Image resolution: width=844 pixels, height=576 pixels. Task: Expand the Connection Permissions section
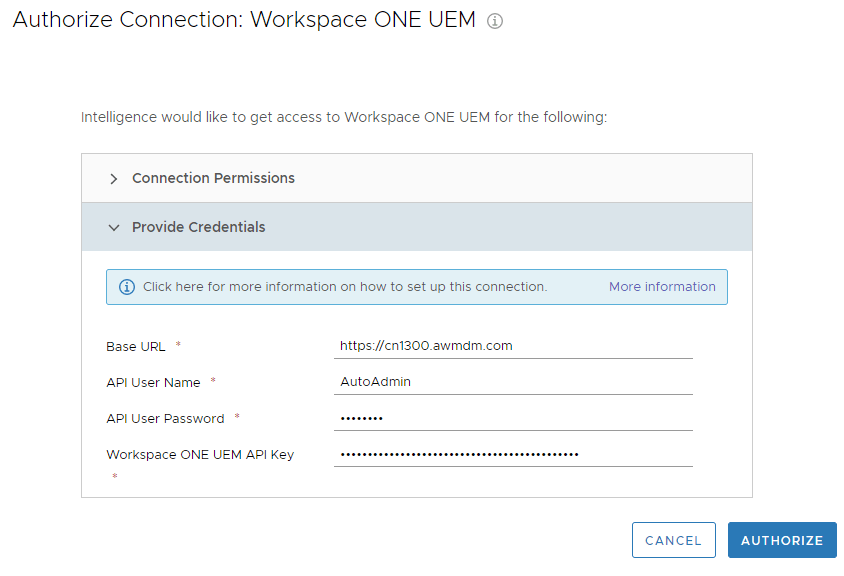(x=417, y=178)
